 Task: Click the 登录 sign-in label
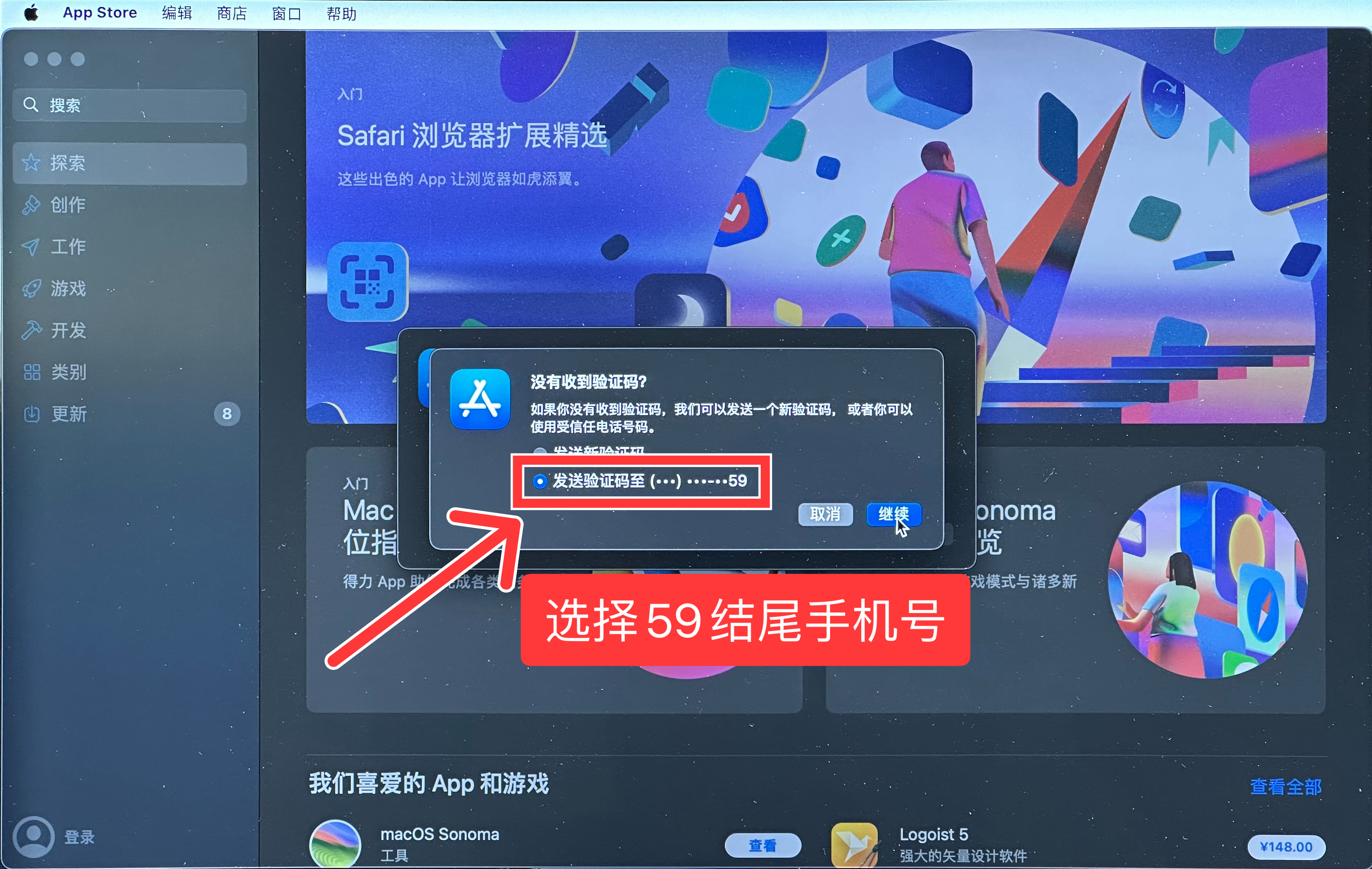pos(79,837)
